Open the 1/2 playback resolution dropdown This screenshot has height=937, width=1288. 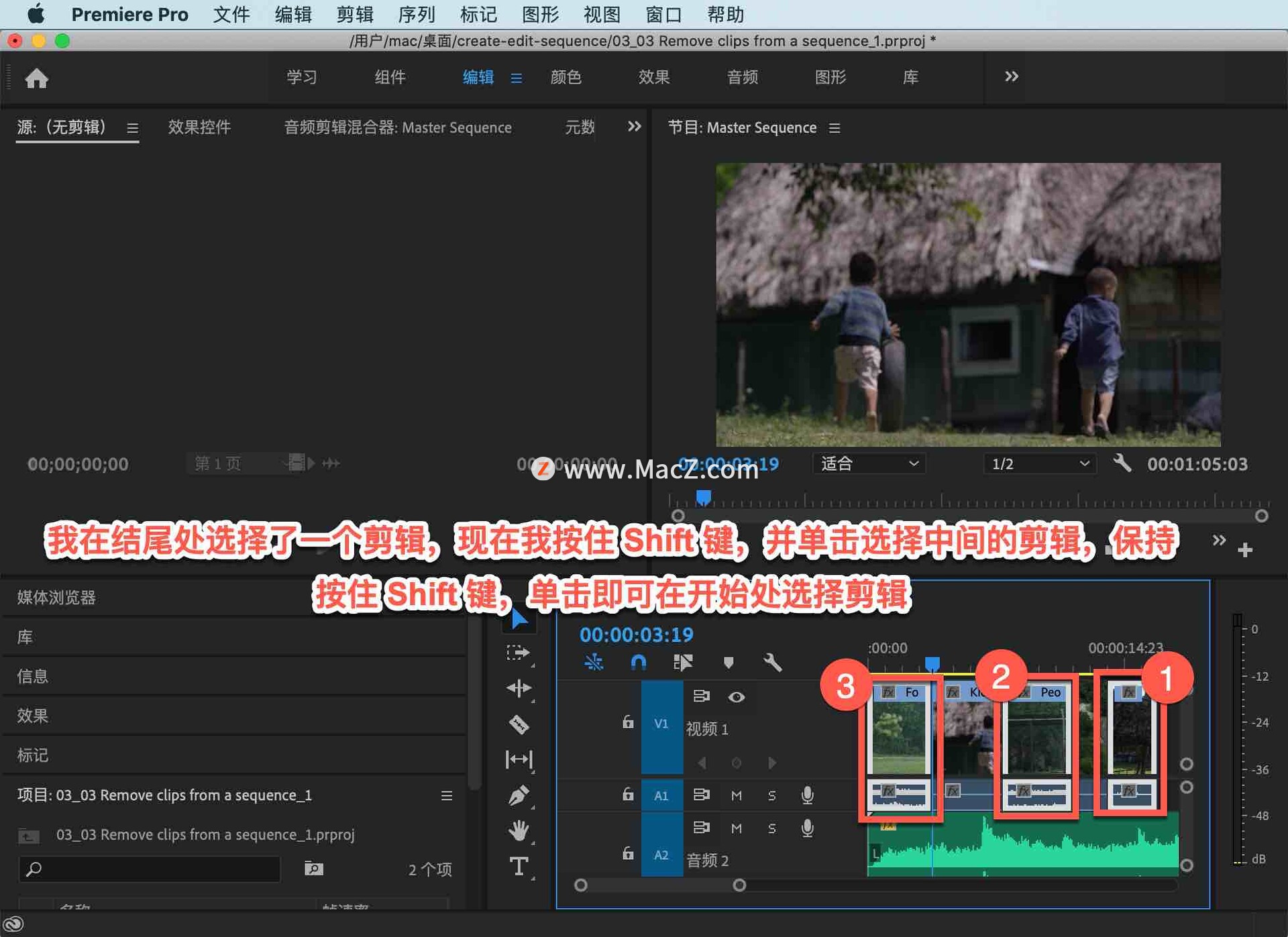[x=1038, y=463]
